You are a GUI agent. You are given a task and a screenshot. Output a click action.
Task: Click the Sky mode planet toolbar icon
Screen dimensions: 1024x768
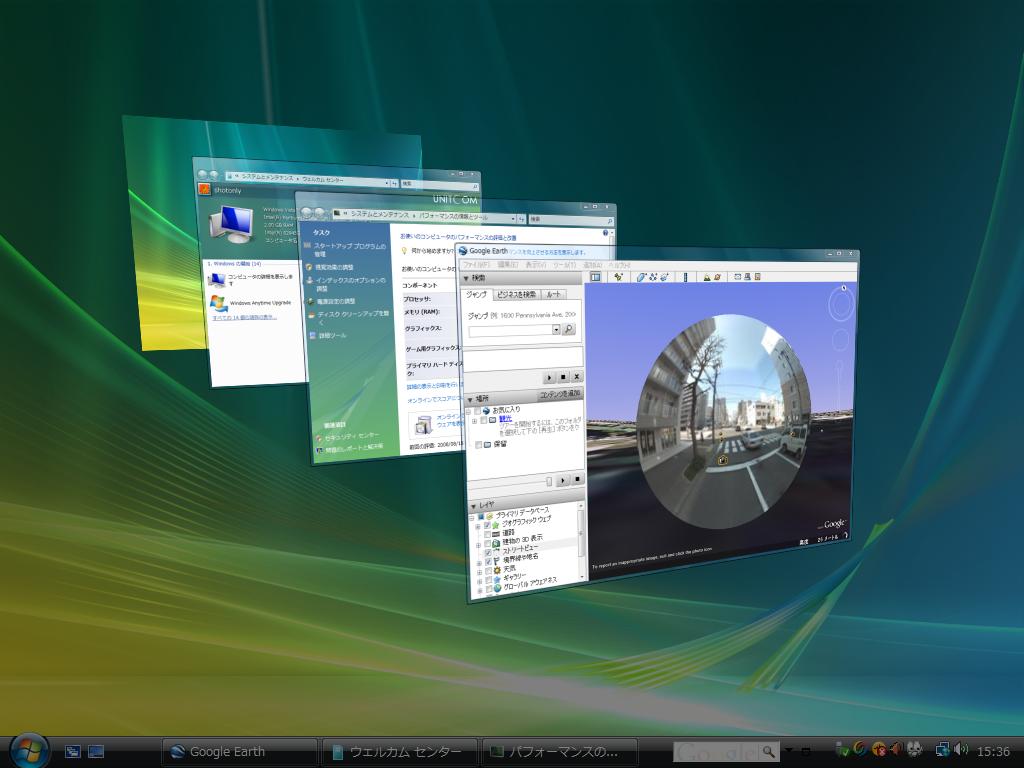pyautogui.click(x=717, y=277)
